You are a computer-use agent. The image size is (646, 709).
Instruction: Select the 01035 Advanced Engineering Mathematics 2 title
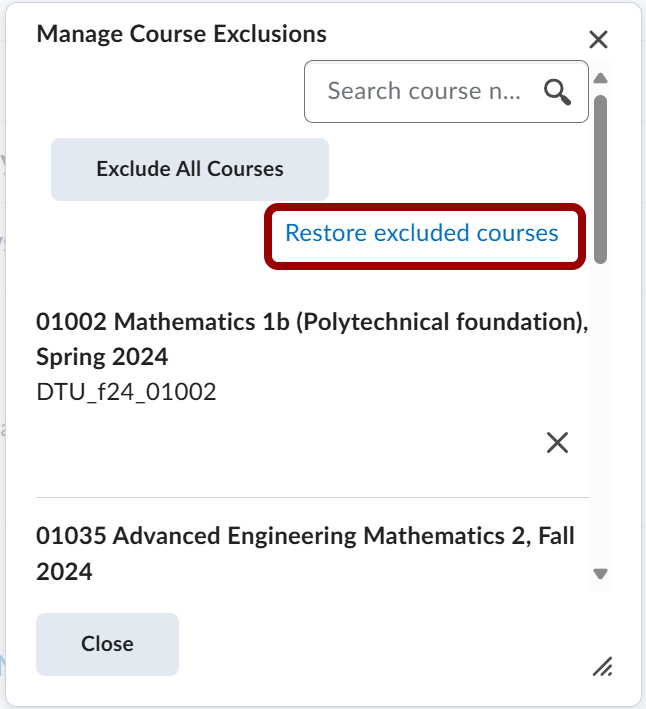tap(305, 536)
